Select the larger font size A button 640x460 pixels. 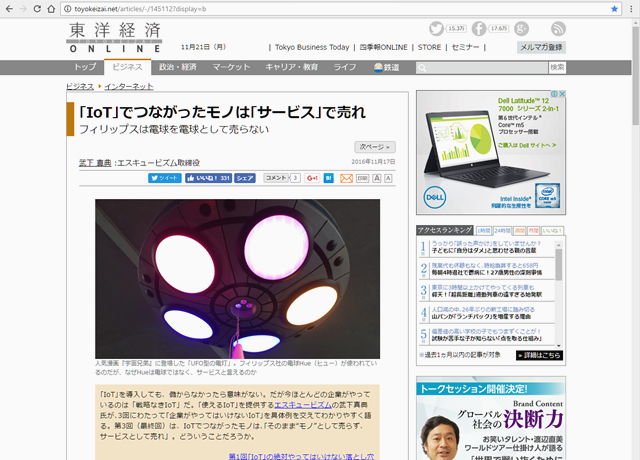pyautogui.click(x=377, y=178)
